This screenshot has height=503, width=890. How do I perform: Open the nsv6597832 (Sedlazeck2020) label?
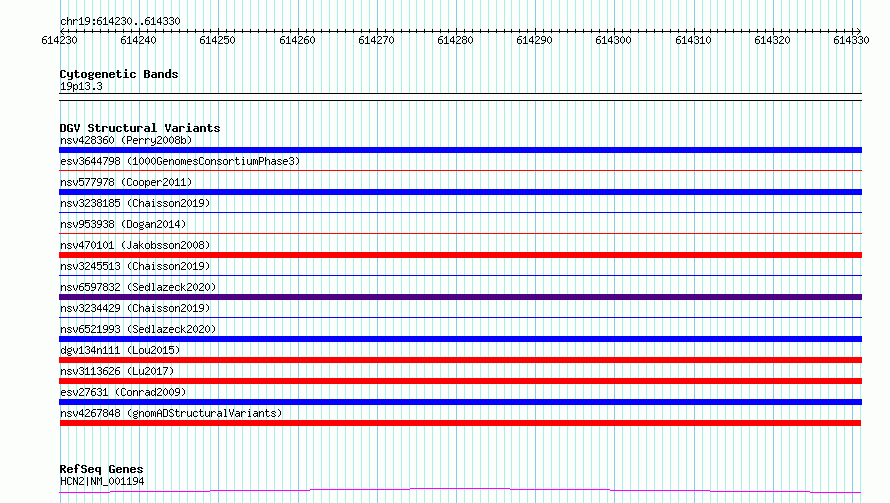(x=138, y=287)
